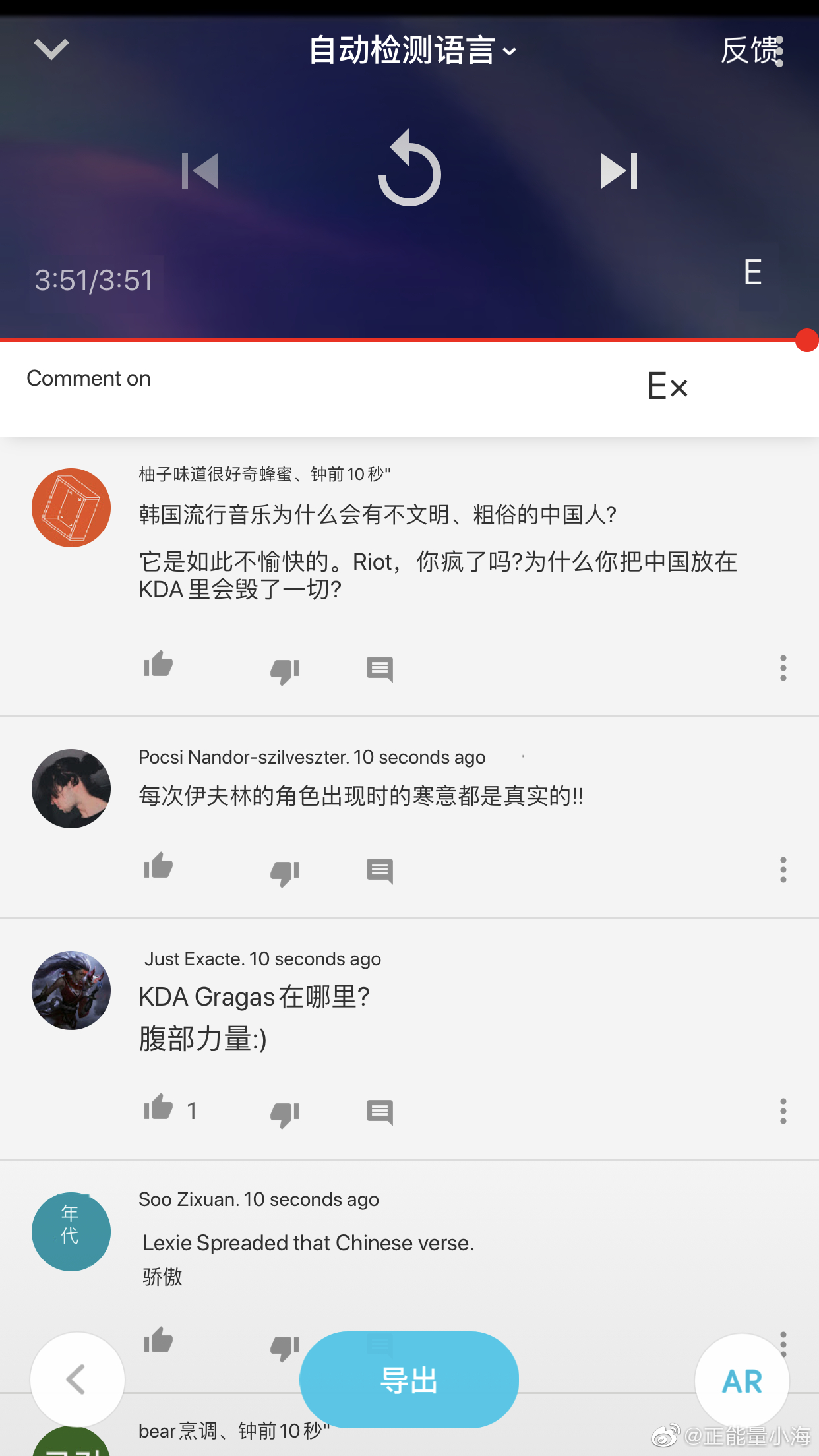
Task: Open Soo Zixuan's teal avatar
Action: (x=71, y=1232)
